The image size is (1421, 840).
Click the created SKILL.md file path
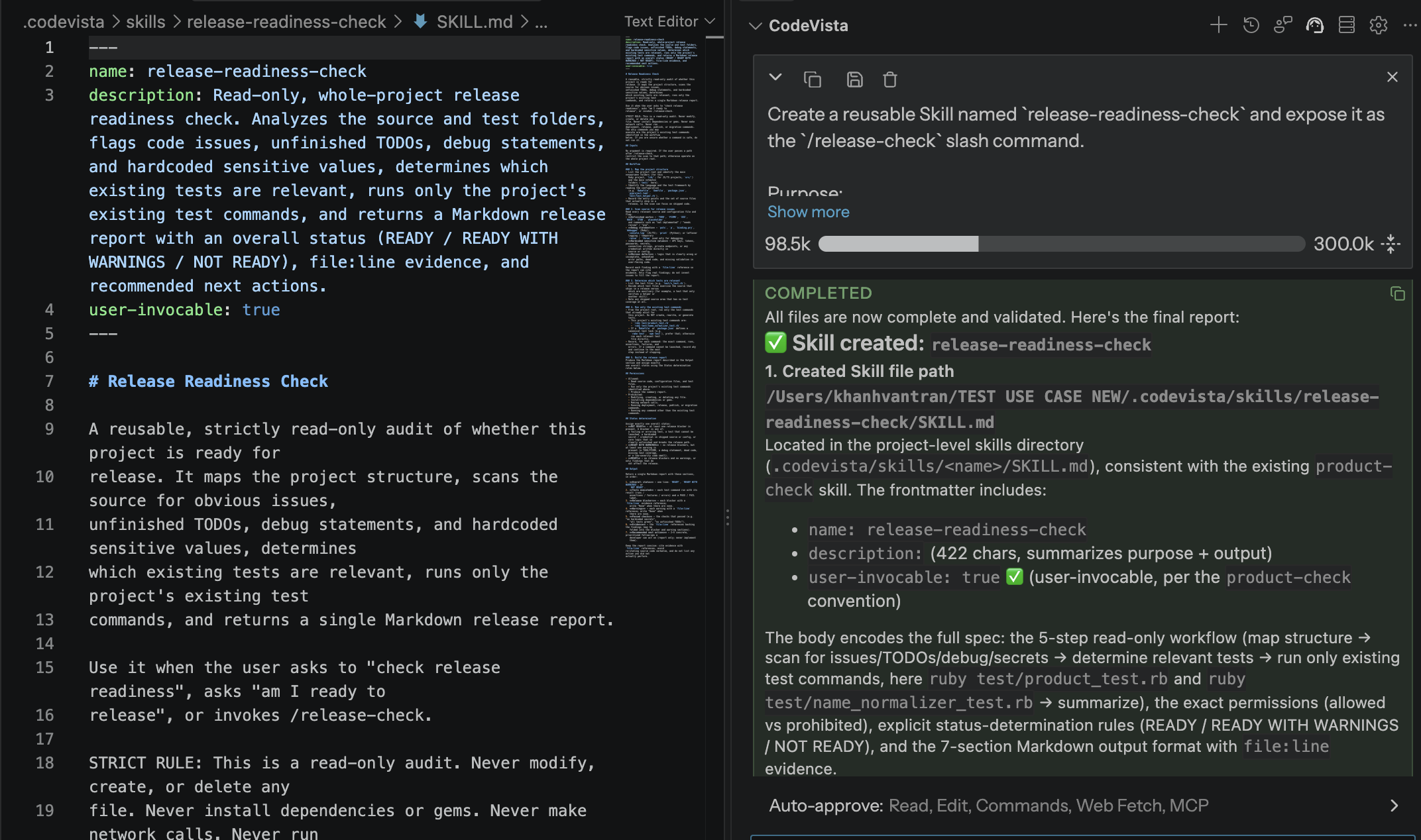(1072, 409)
